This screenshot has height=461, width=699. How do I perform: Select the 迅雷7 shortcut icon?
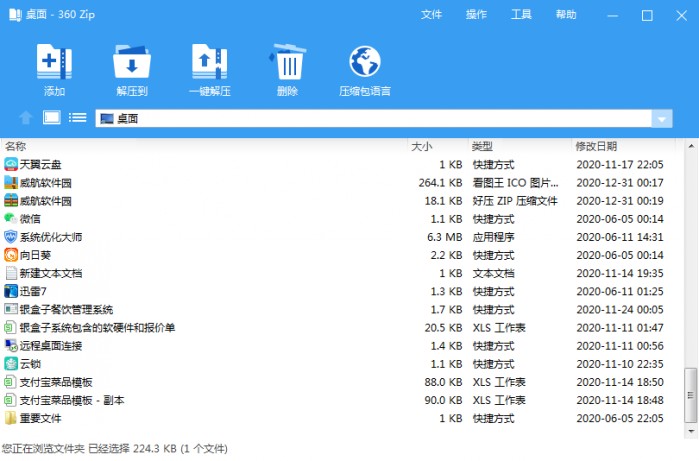tap(11, 291)
